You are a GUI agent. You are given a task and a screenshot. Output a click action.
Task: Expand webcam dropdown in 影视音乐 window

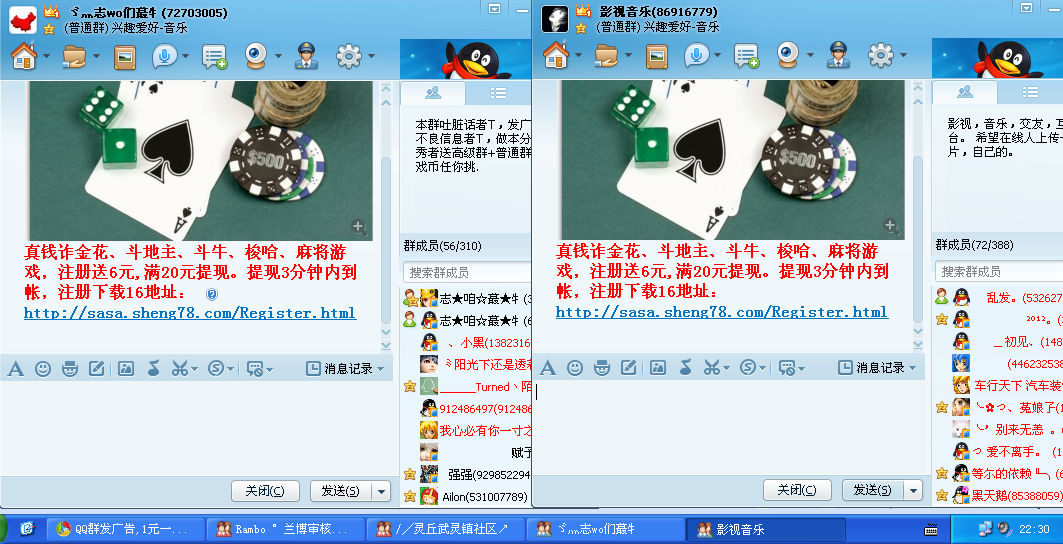pos(810,57)
